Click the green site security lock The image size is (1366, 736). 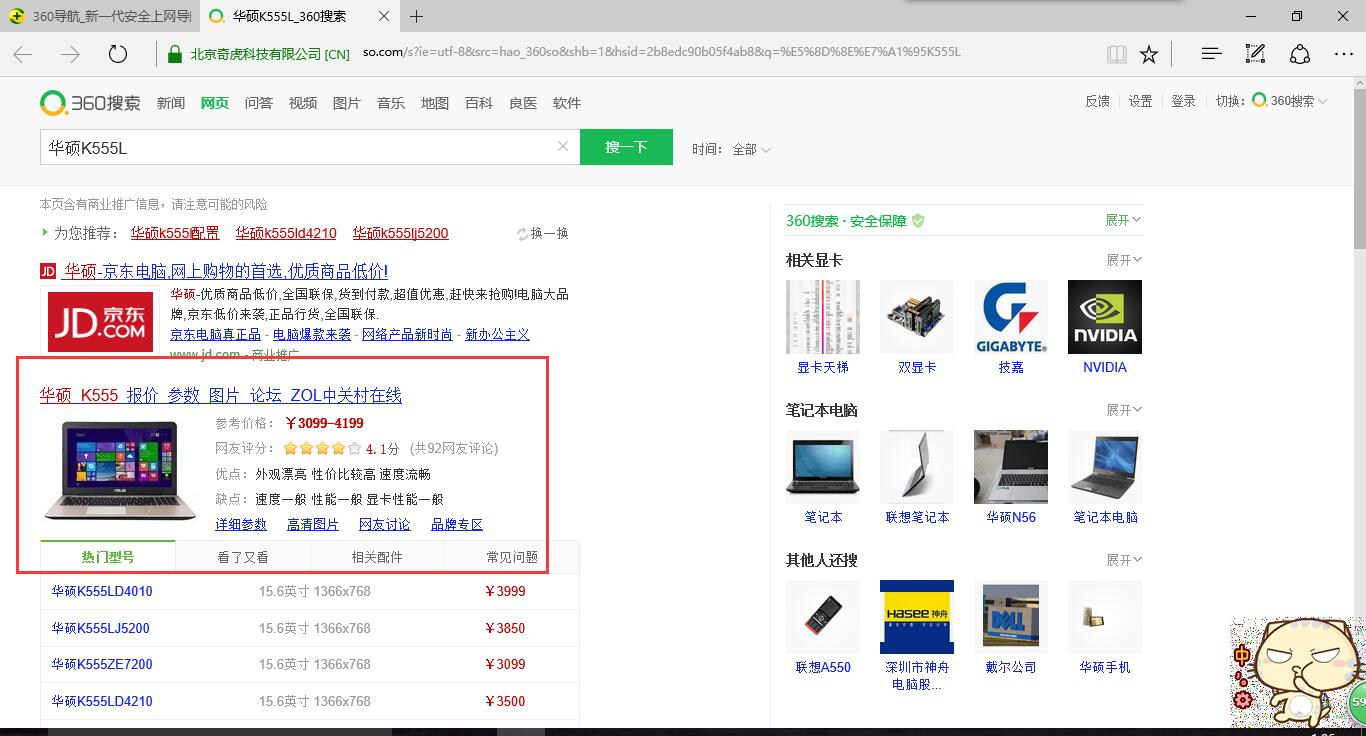pos(173,54)
